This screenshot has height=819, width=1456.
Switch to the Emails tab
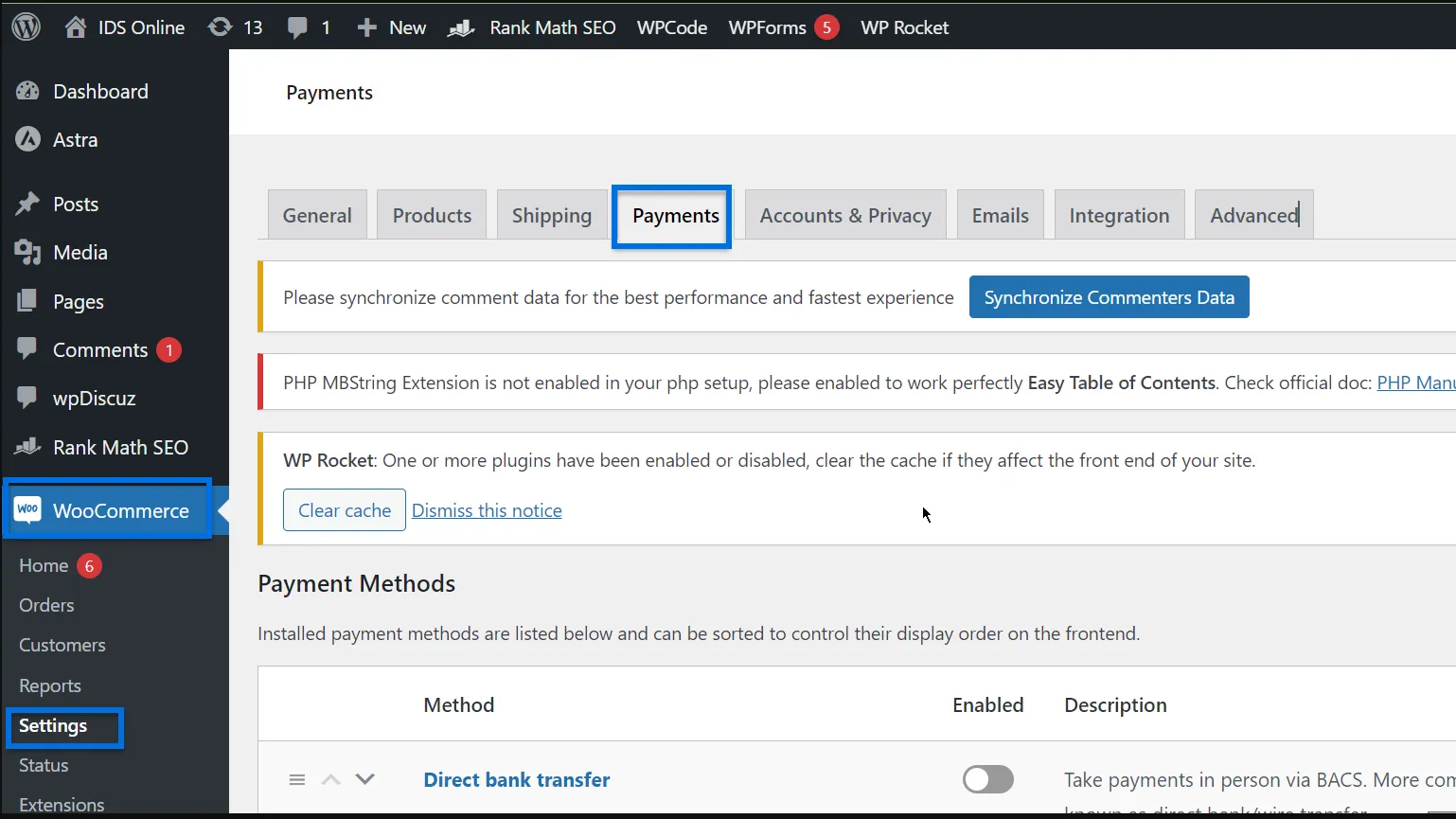(1000, 215)
